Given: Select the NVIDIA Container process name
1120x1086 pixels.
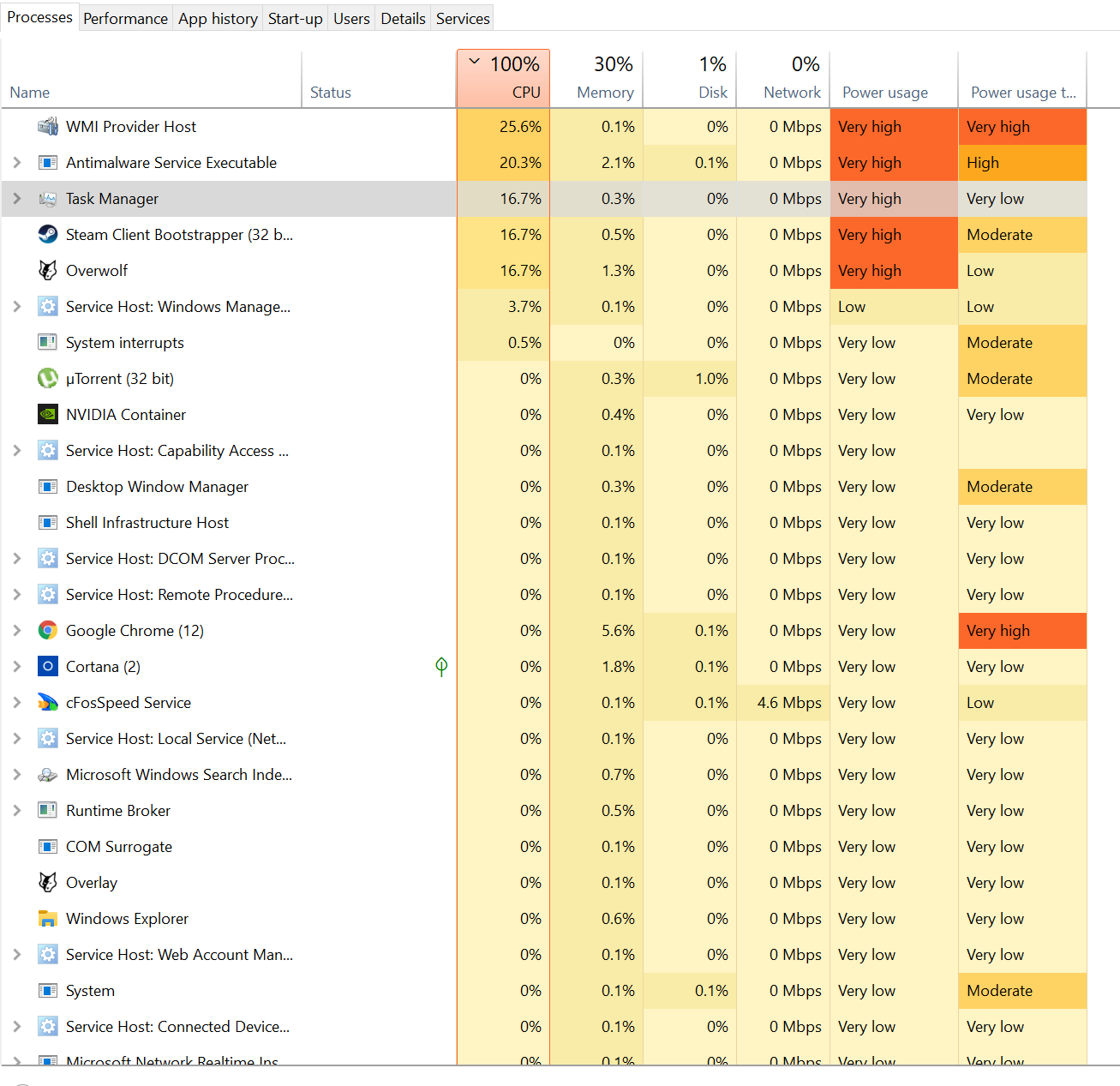Looking at the screenshot, I should (x=126, y=415).
